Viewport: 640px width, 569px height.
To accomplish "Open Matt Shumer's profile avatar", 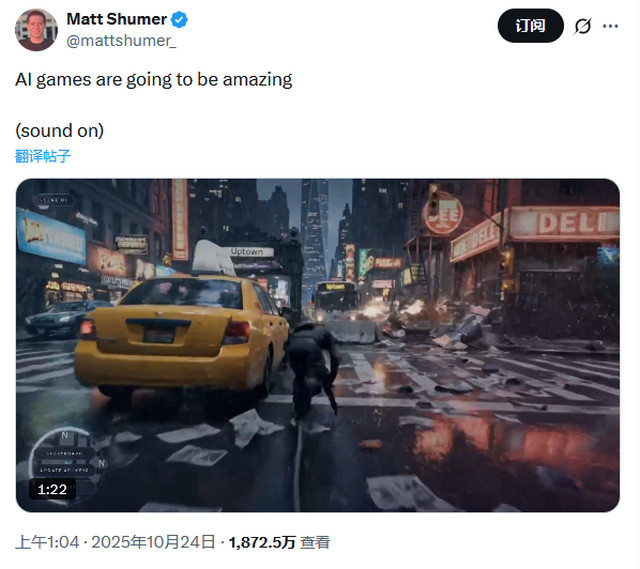I will pyautogui.click(x=36, y=30).
